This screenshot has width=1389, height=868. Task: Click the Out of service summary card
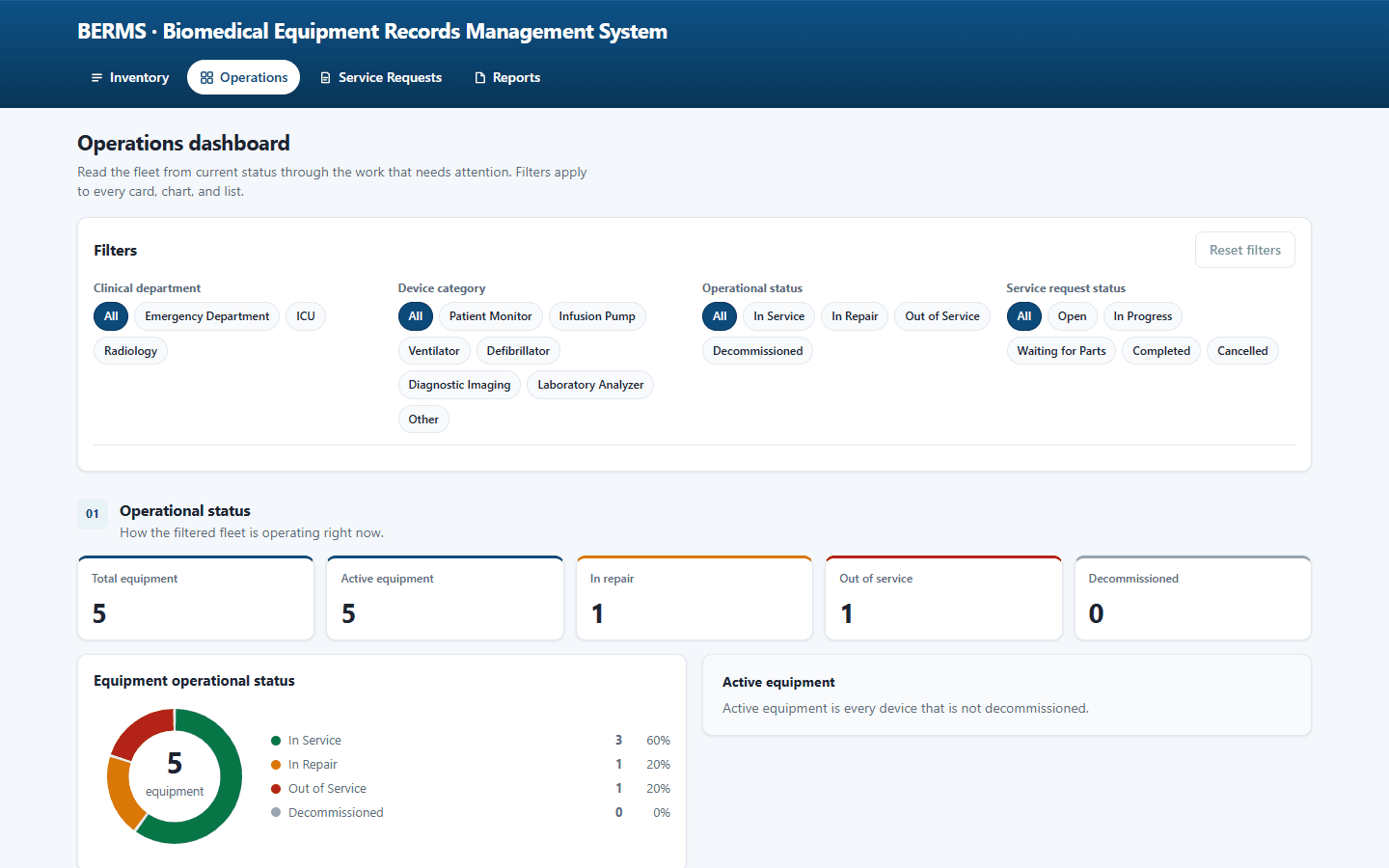[x=943, y=598]
